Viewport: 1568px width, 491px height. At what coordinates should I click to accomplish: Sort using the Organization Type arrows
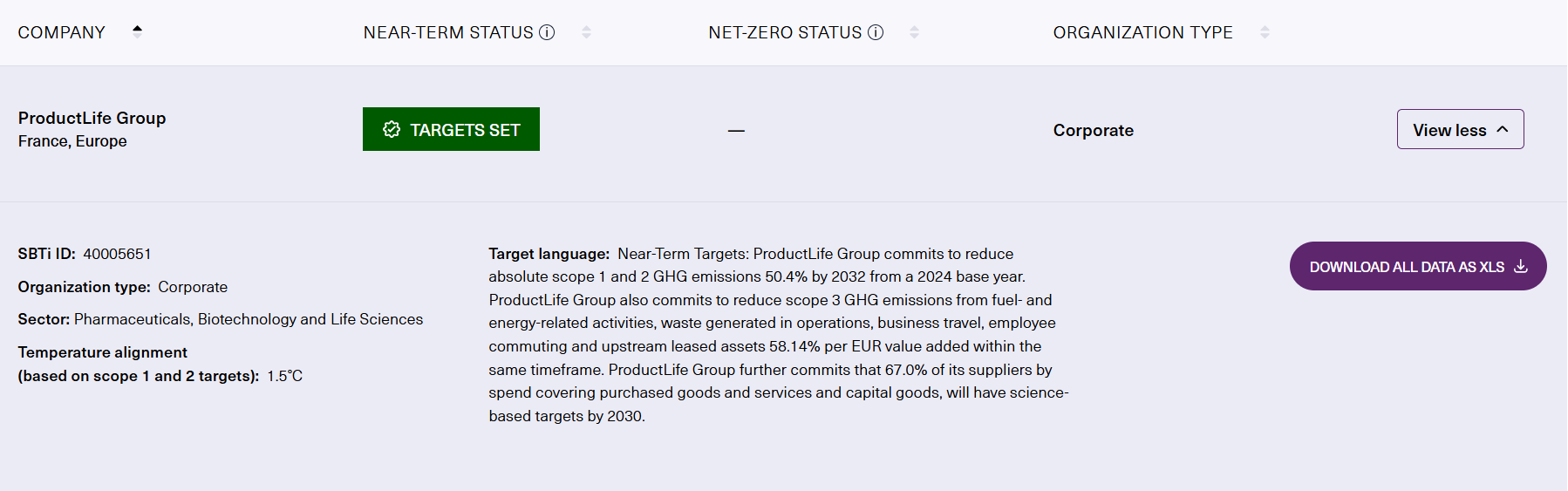click(1265, 32)
